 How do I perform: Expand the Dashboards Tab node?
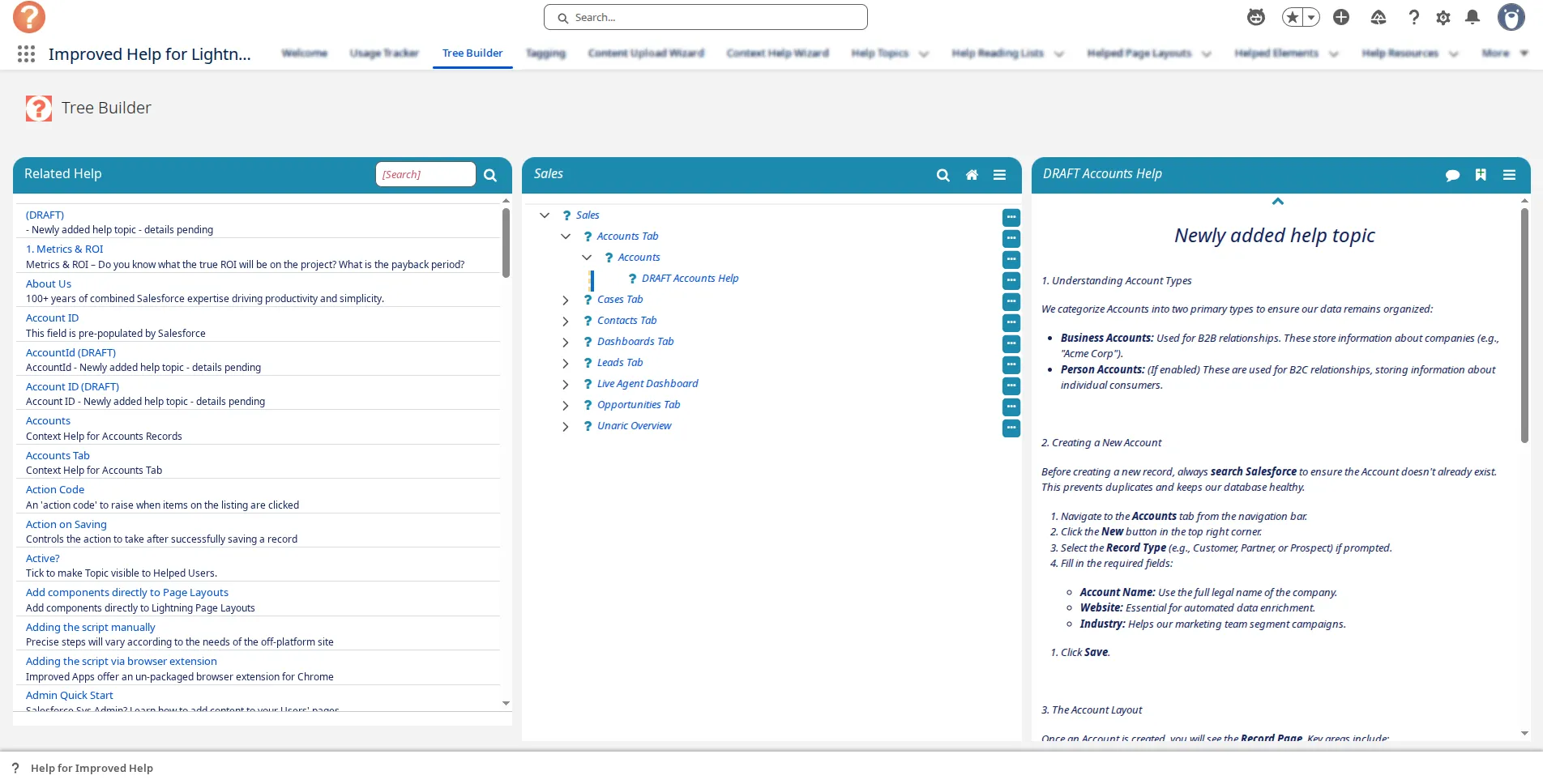(566, 343)
